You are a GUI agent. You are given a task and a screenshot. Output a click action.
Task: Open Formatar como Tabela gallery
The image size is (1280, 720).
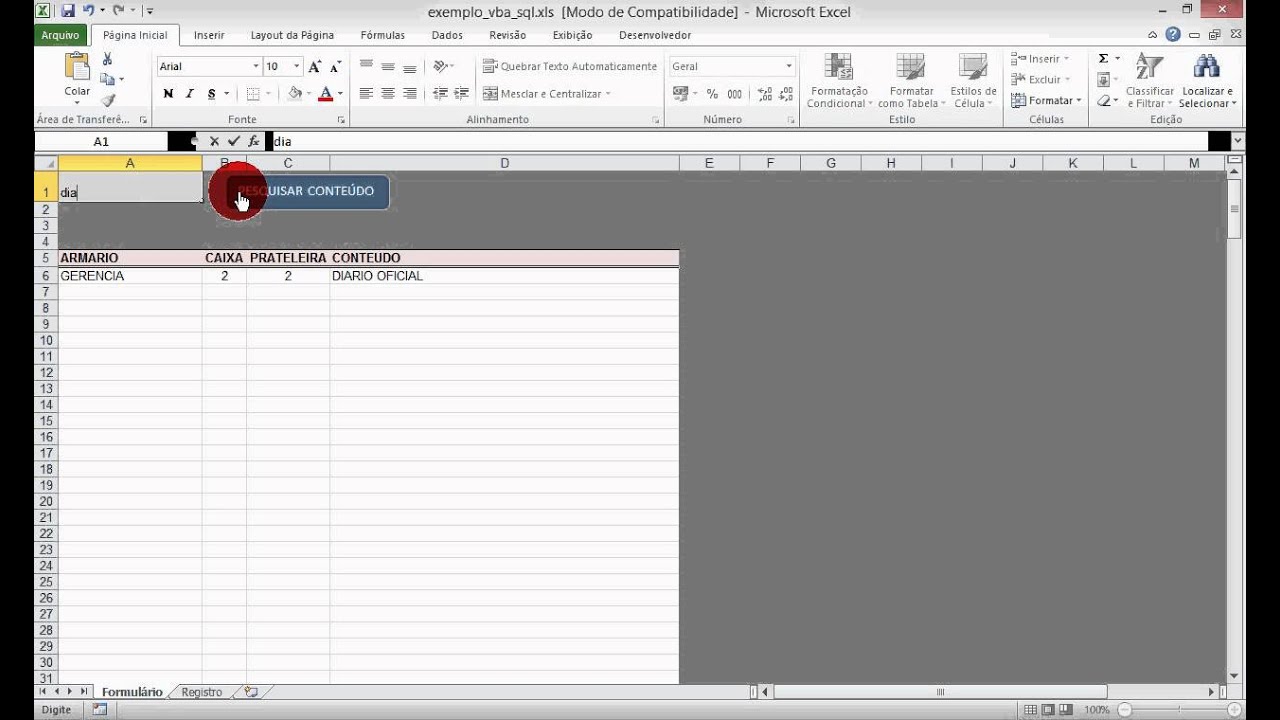point(910,80)
